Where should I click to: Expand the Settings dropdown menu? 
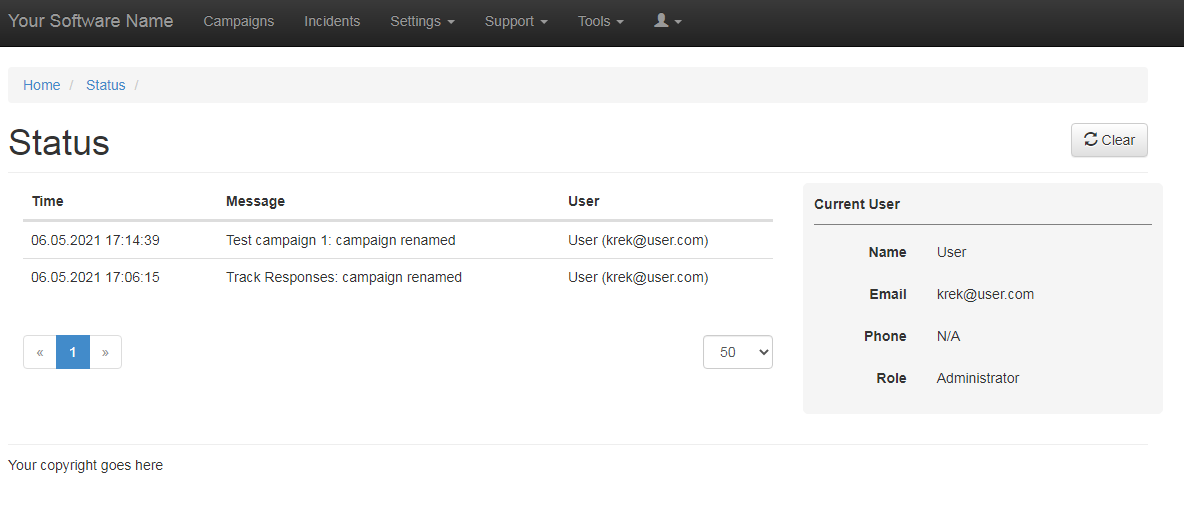click(x=422, y=21)
